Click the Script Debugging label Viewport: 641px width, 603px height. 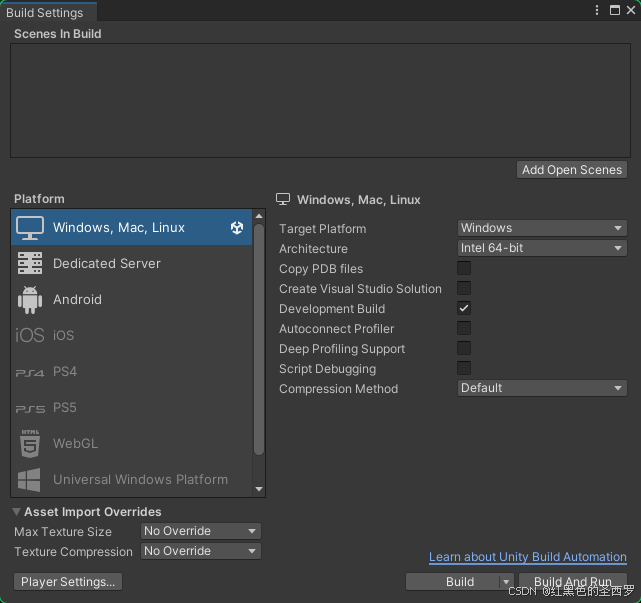(327, 369)
